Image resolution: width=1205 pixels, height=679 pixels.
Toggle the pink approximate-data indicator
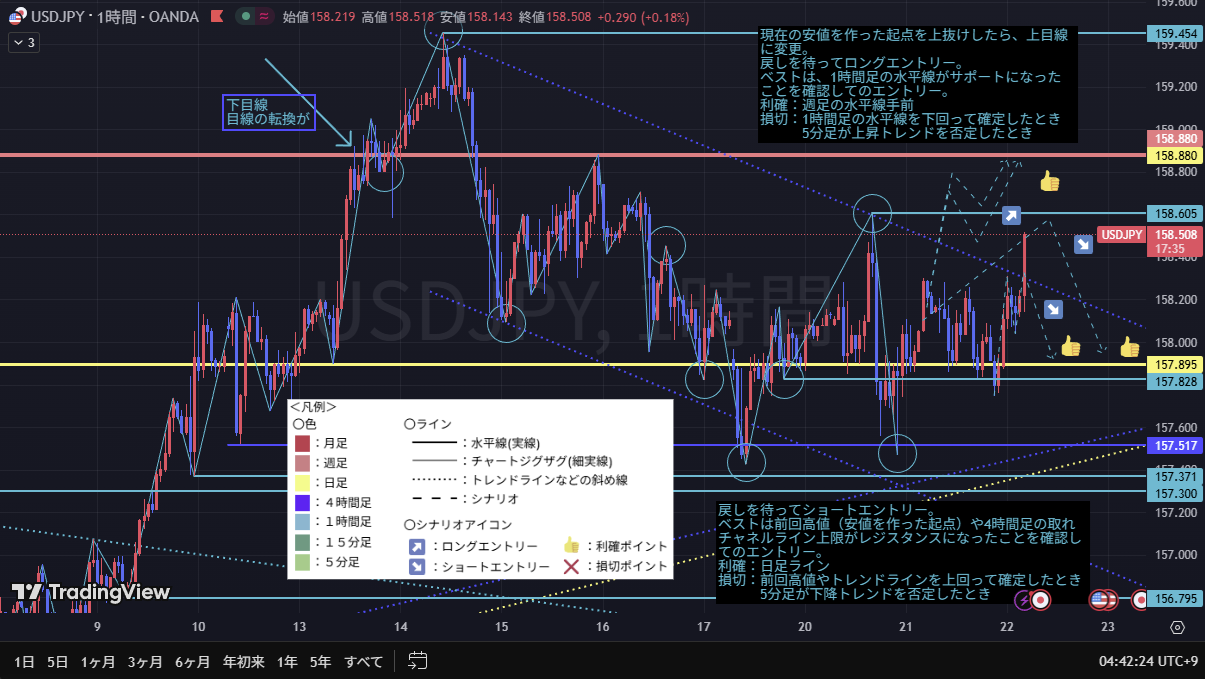263,17
